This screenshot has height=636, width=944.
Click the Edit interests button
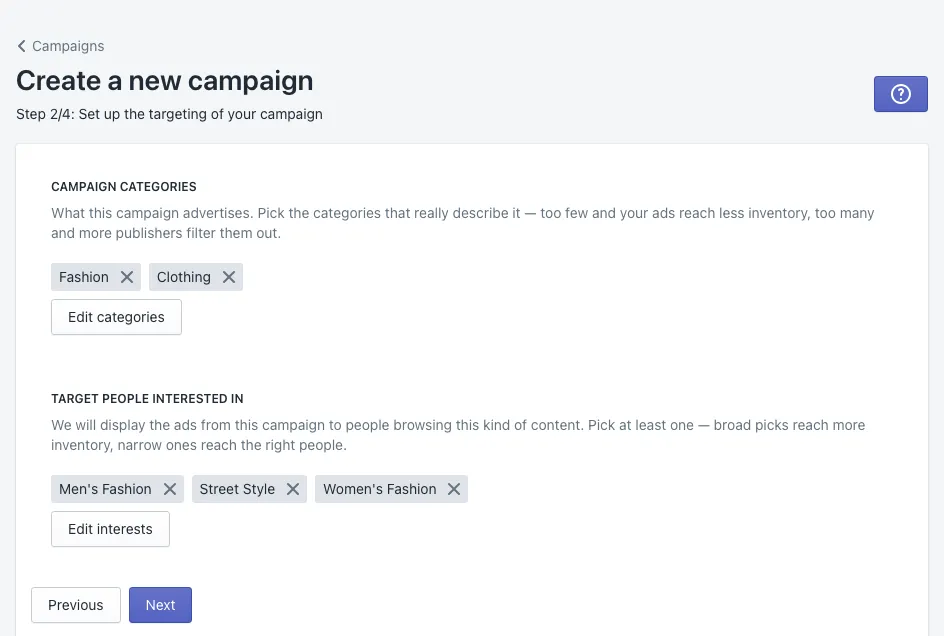coord(110,529)
